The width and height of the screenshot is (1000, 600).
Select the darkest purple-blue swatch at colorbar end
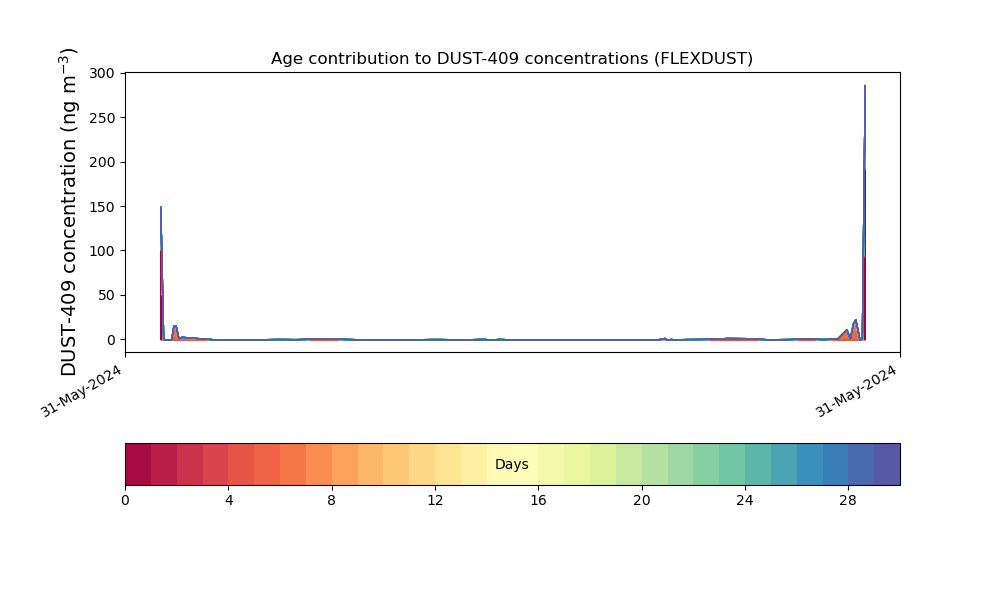coord(887,464)
